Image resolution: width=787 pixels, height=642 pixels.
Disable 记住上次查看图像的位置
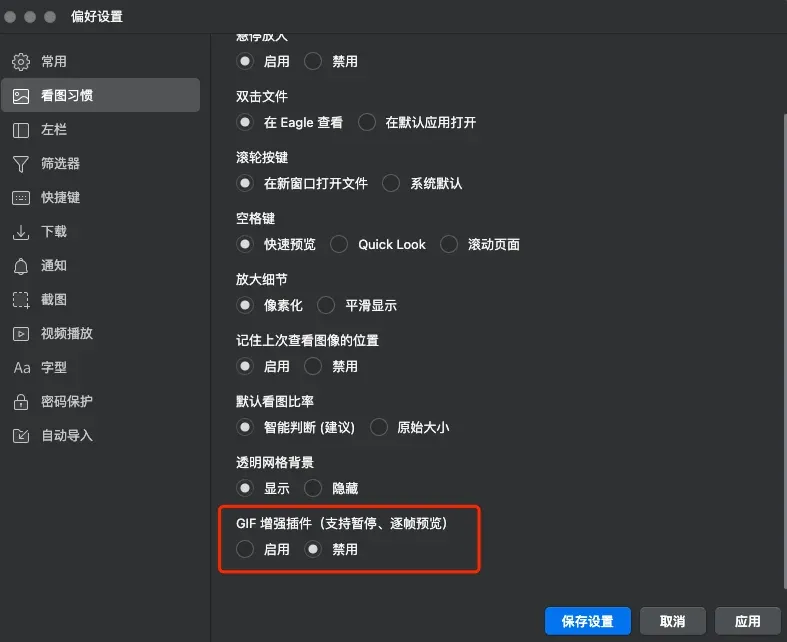tap(313, 366)
